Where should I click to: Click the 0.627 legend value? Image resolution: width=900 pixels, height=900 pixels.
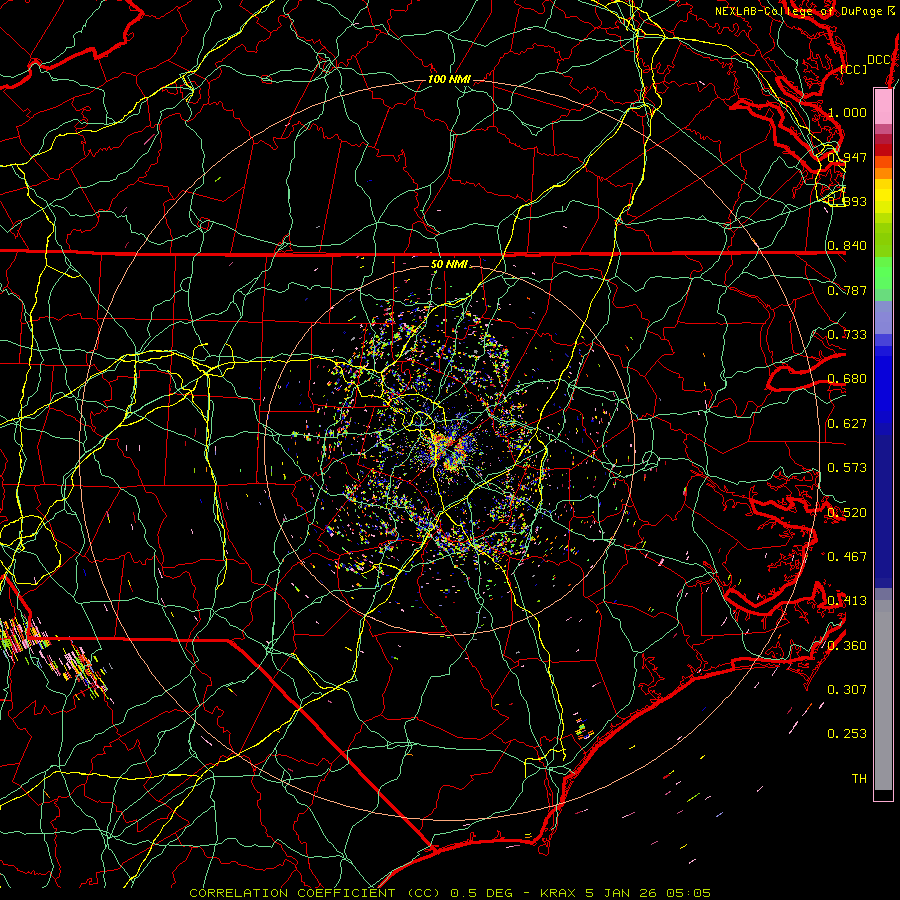tap(847, 424)
